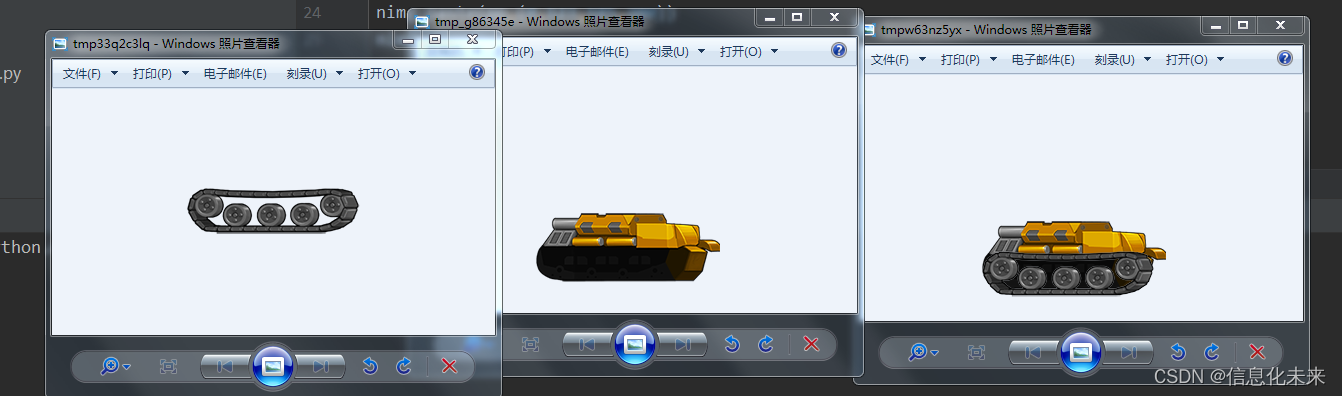Image resolution: width=1342 pixels, height=396 pixels.
Task: Click actual size icon in tmpw63nz5yx window
Action: pyautogui.click(x=977, y=353)
